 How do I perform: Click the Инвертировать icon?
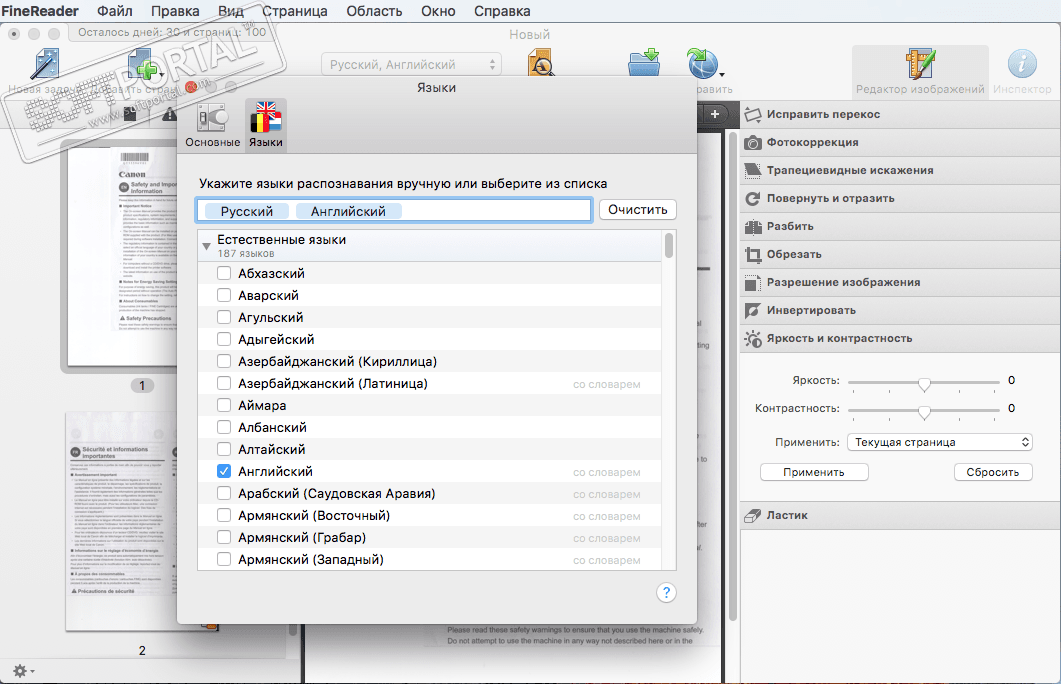tap(752, 311)
